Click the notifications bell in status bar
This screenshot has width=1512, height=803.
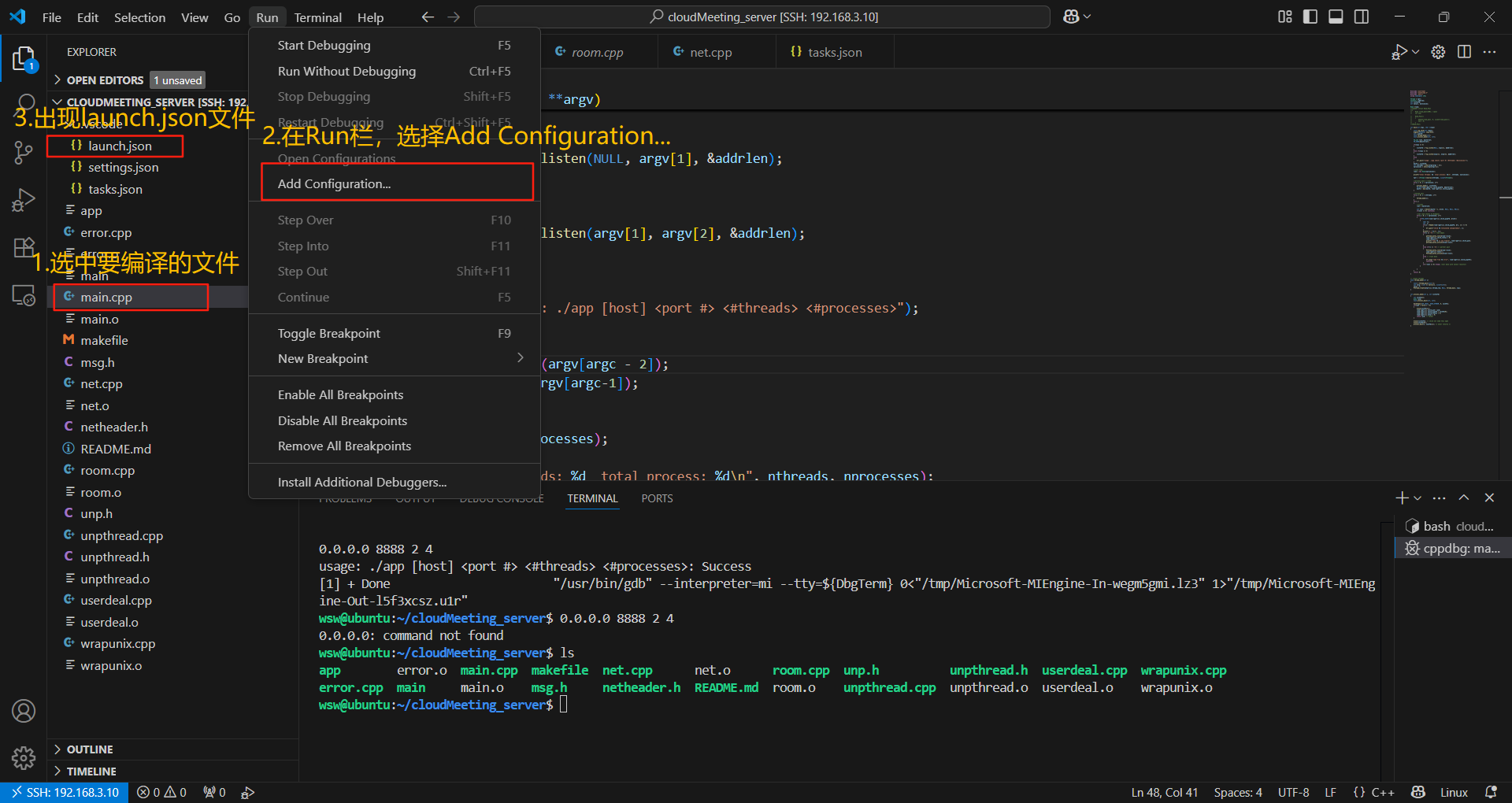[x=1492, y=792]
